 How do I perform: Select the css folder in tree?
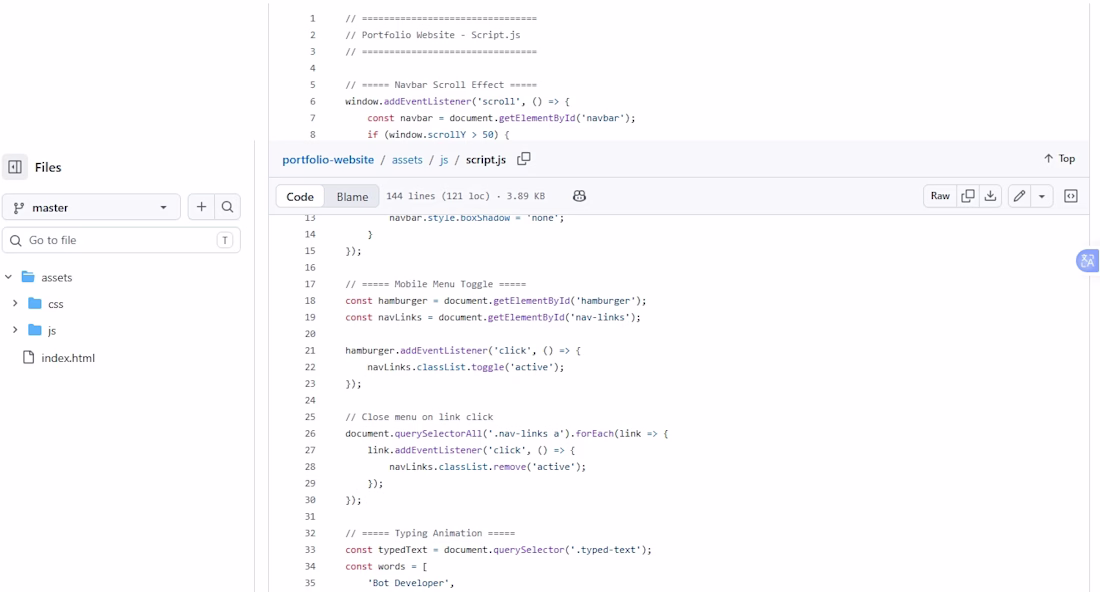[x=55, y=304]
